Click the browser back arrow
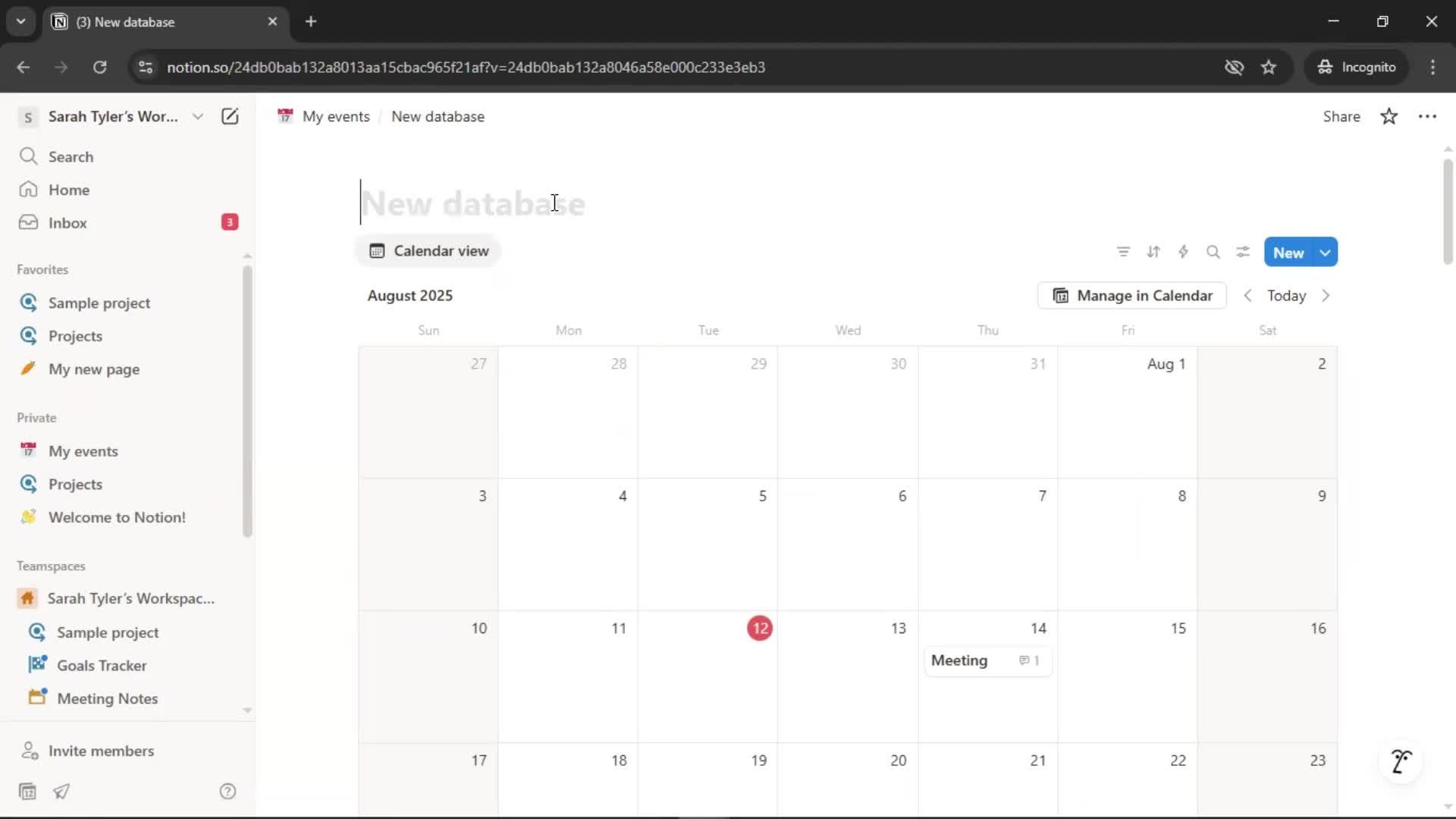 [x=23, y=67]
